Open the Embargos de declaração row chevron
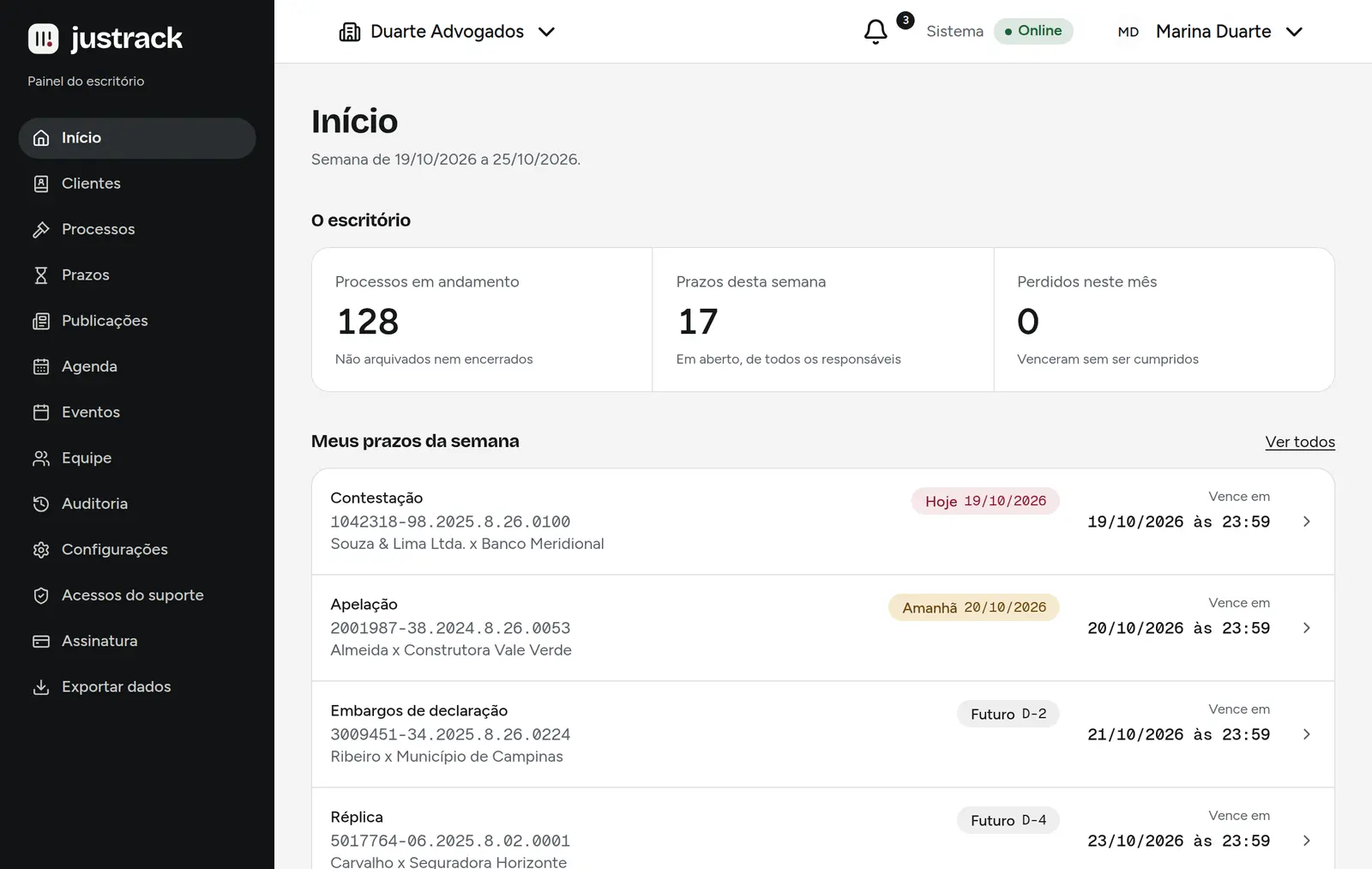This screenshot has width=1372, height=869. [x=1306, y=734]
